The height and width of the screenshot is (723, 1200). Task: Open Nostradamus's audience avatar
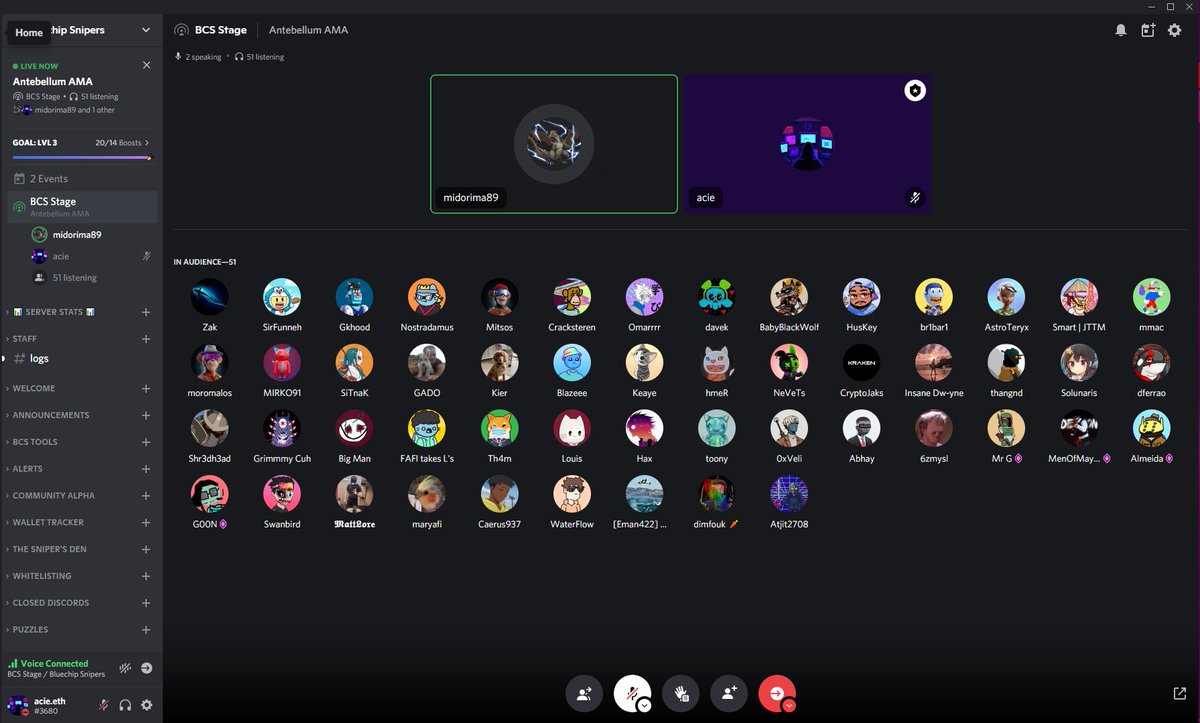point(426,297)
